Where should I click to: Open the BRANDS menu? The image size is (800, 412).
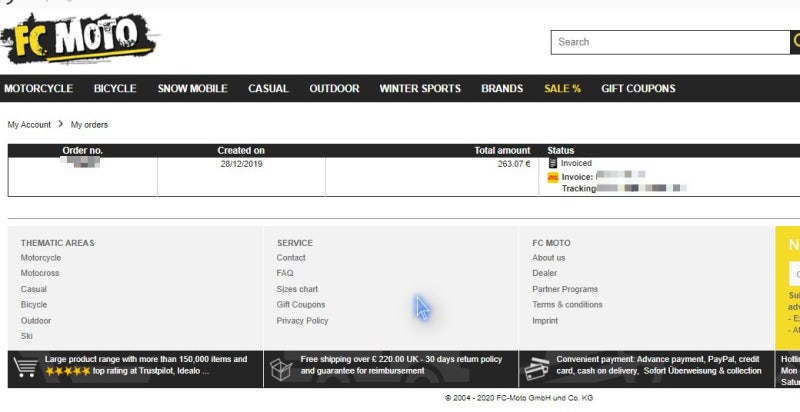[x=502, y=88]
